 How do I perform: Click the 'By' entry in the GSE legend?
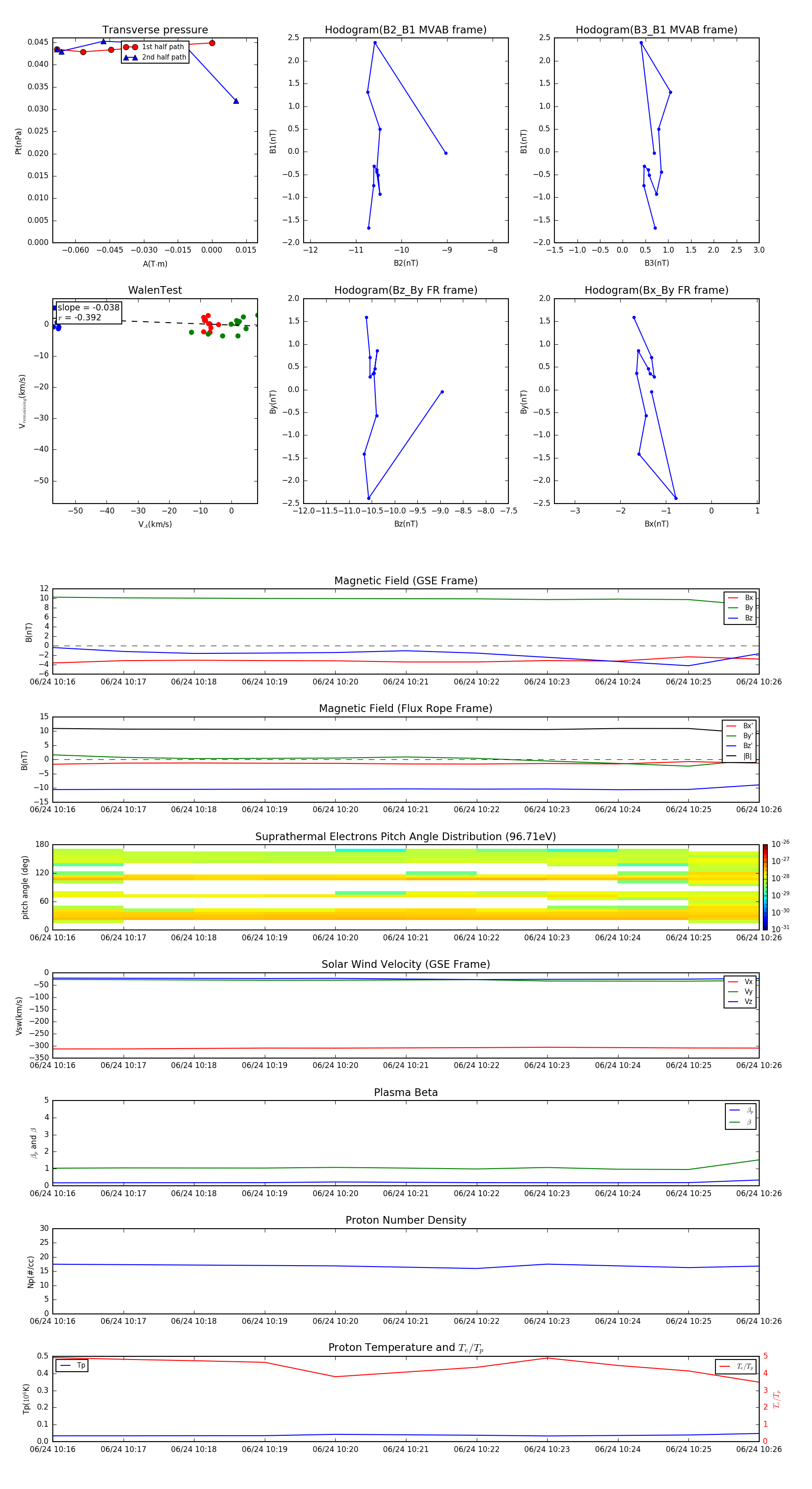pyautogui.click(x=741, y=607)
